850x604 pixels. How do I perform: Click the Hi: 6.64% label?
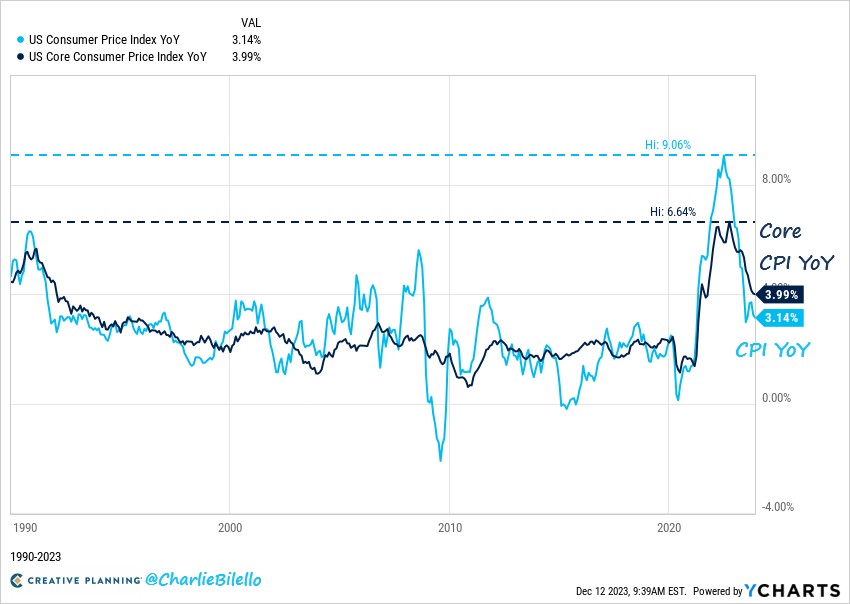point(673,211)
